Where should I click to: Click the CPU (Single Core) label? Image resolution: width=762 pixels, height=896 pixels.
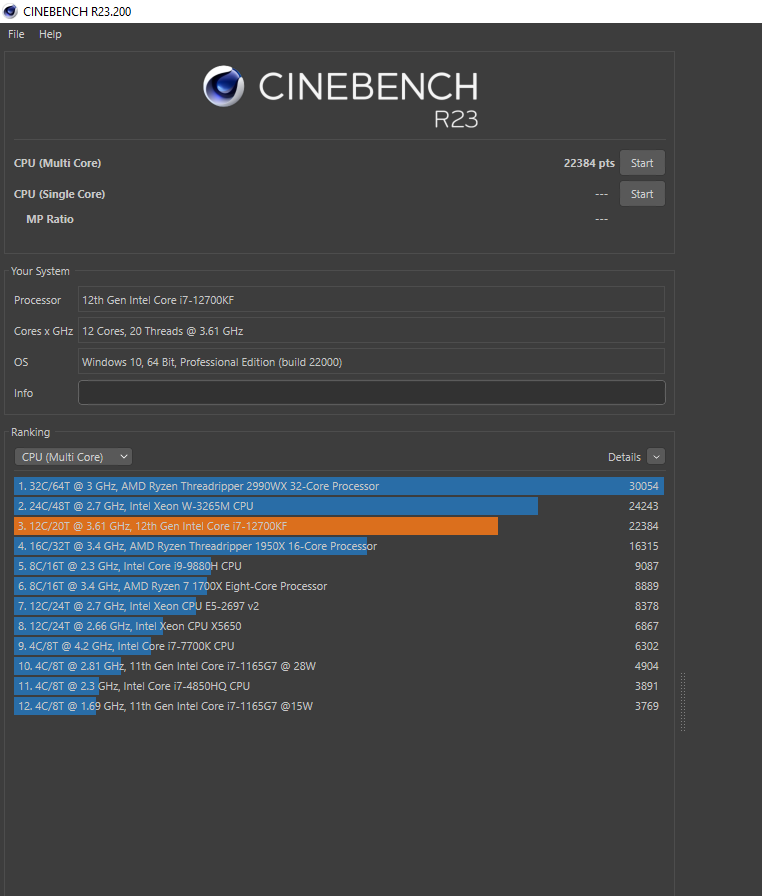[x=59, y=194]
